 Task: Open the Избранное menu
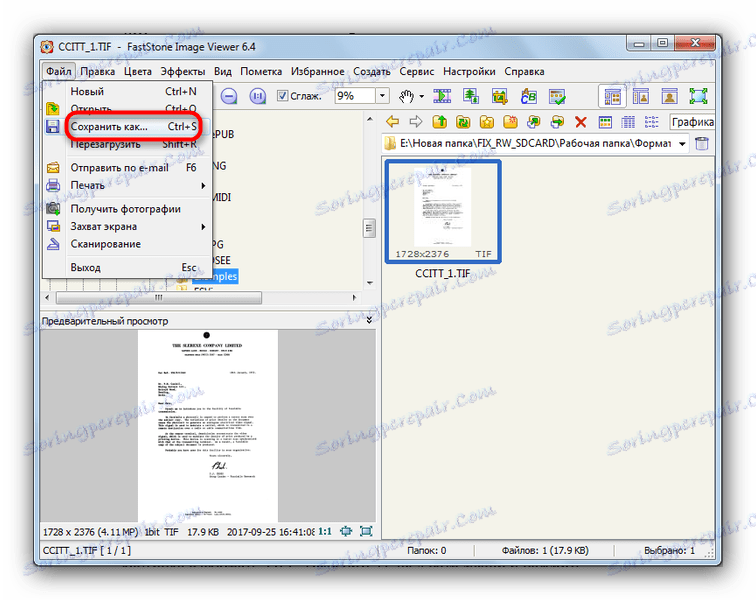(318, 71)
